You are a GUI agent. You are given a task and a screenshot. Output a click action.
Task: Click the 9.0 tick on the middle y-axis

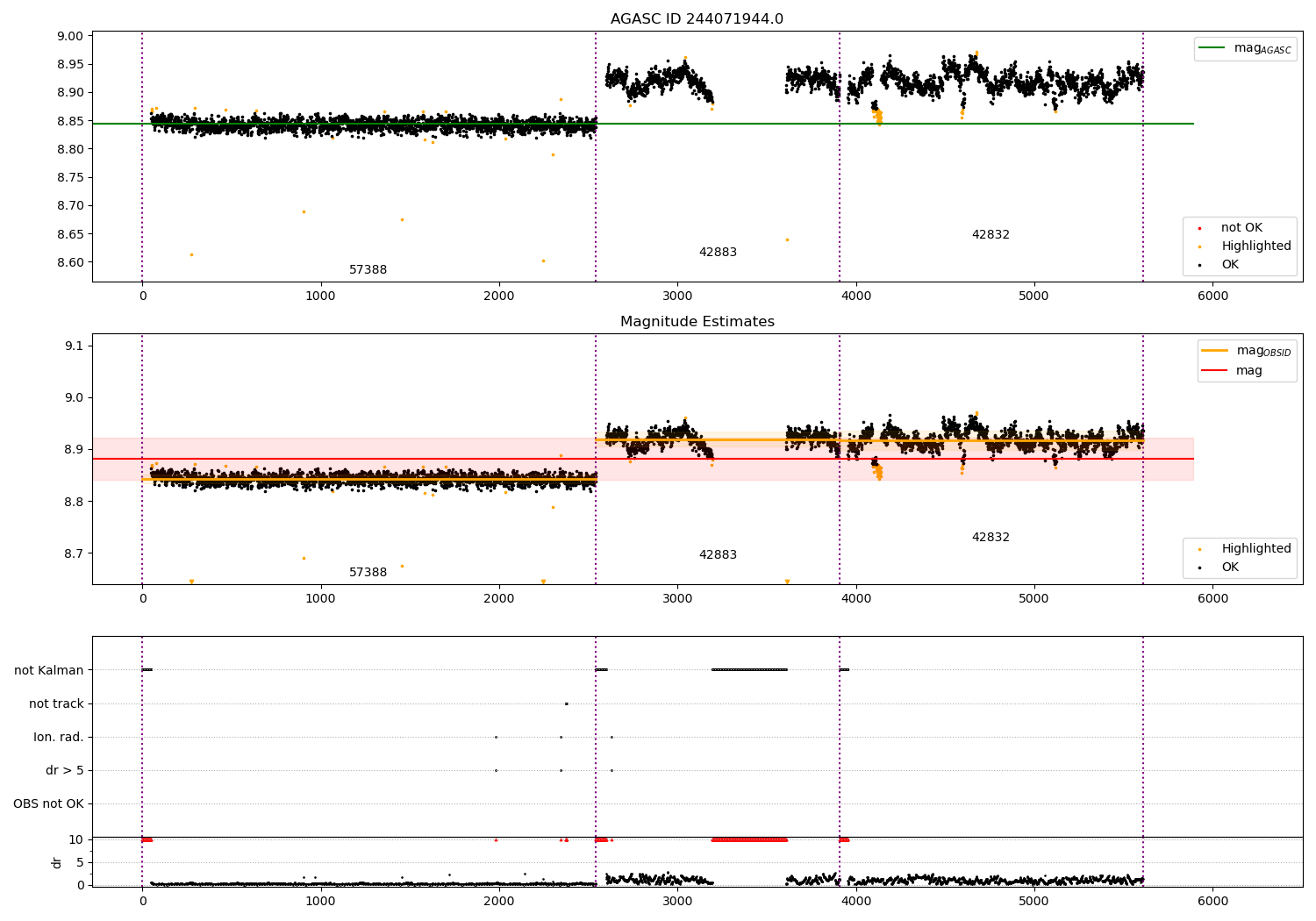tap(75, 398)
